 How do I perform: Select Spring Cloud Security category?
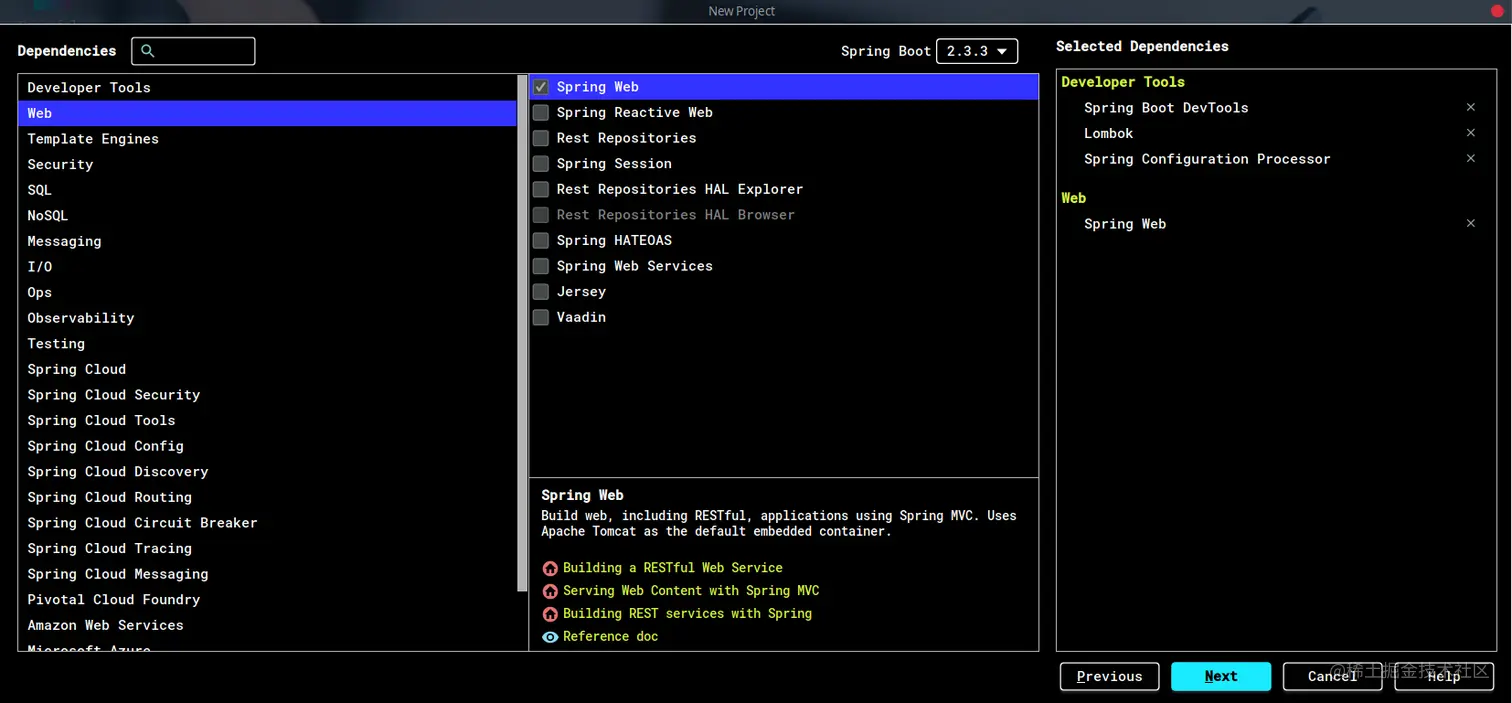[268, 395]
